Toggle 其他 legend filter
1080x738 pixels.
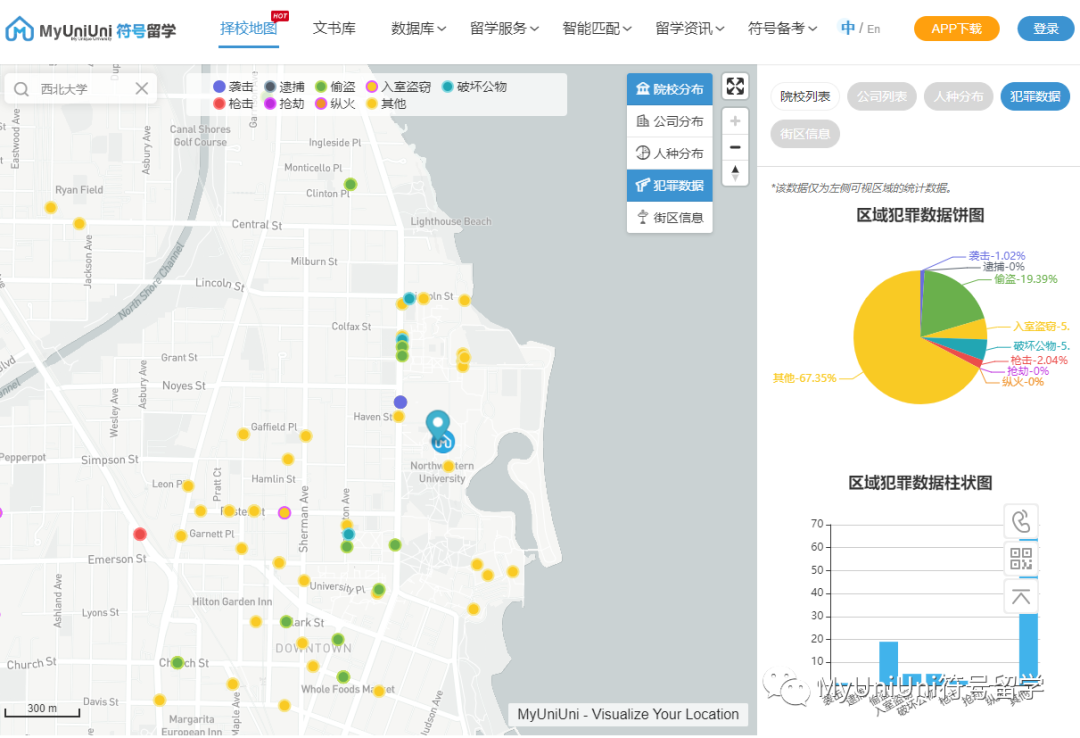click(x=386, y=104)
